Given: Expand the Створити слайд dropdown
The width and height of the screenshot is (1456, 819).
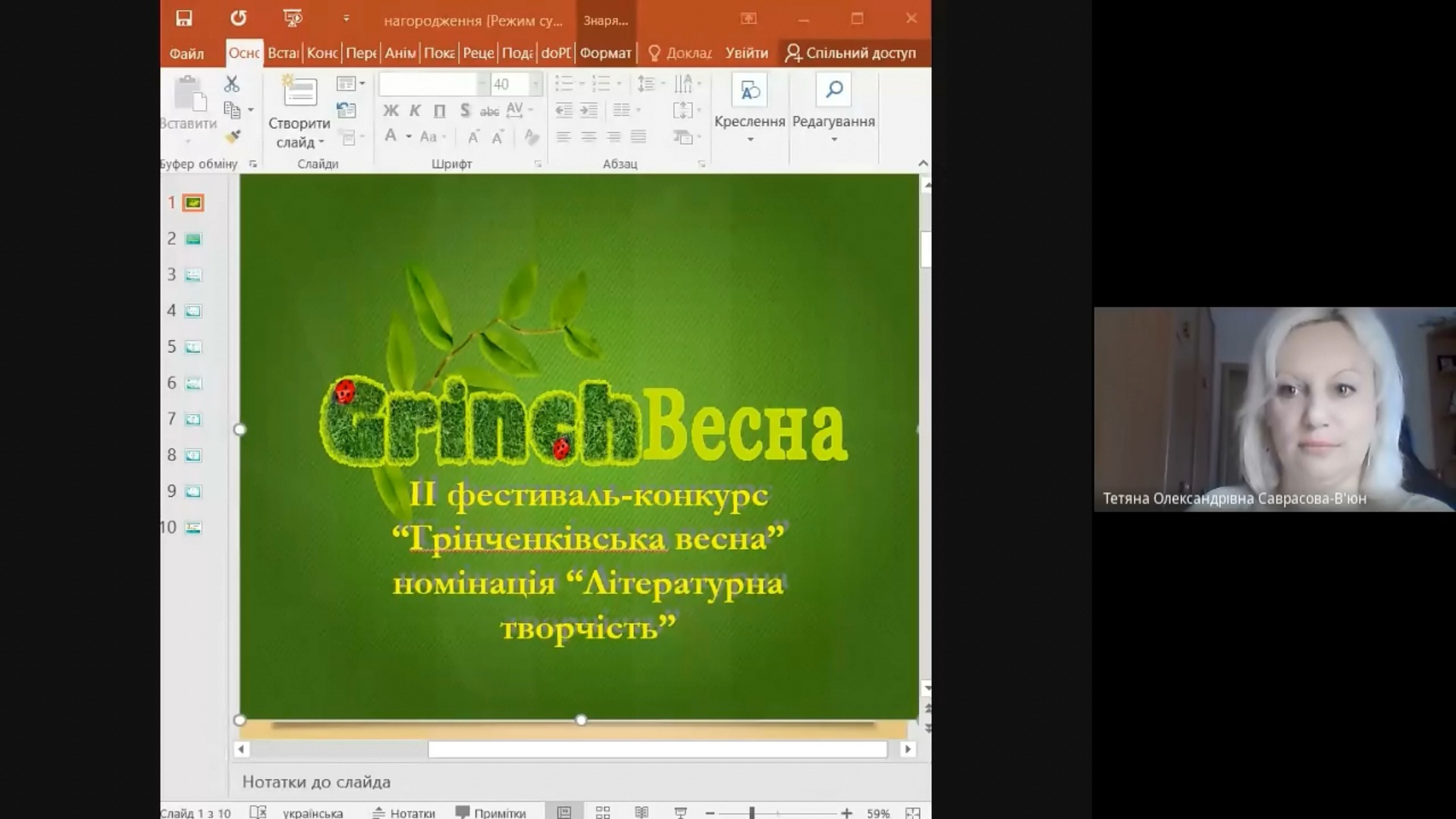Looking at the screenshot, I should (300, 143).
